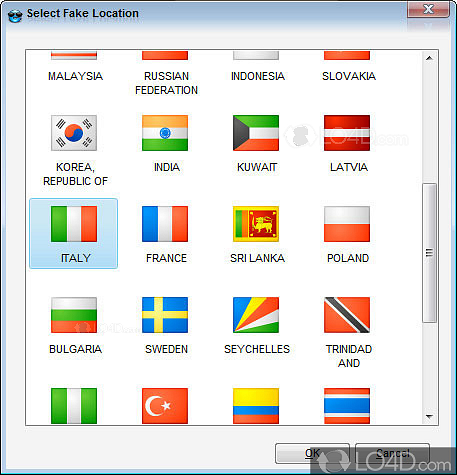This screenshot has height=475, width=457.
Task: Click the Italy flag icon
Action: (74, 224)
